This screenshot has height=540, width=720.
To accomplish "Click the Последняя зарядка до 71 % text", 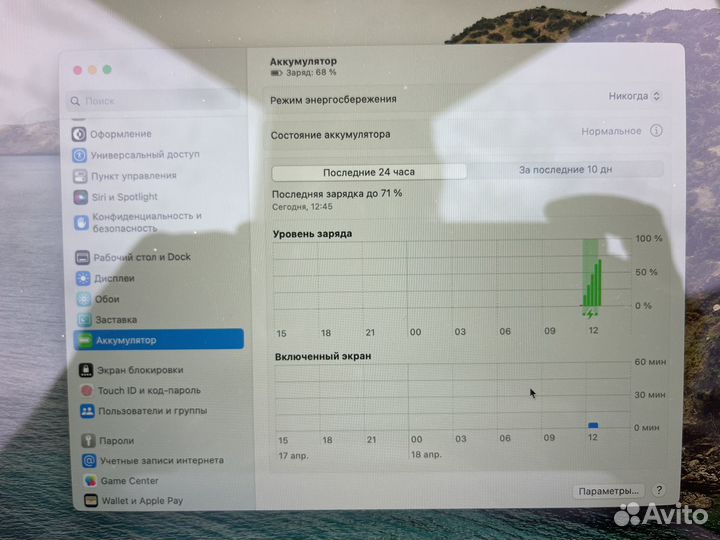I will tap(337, 194).
